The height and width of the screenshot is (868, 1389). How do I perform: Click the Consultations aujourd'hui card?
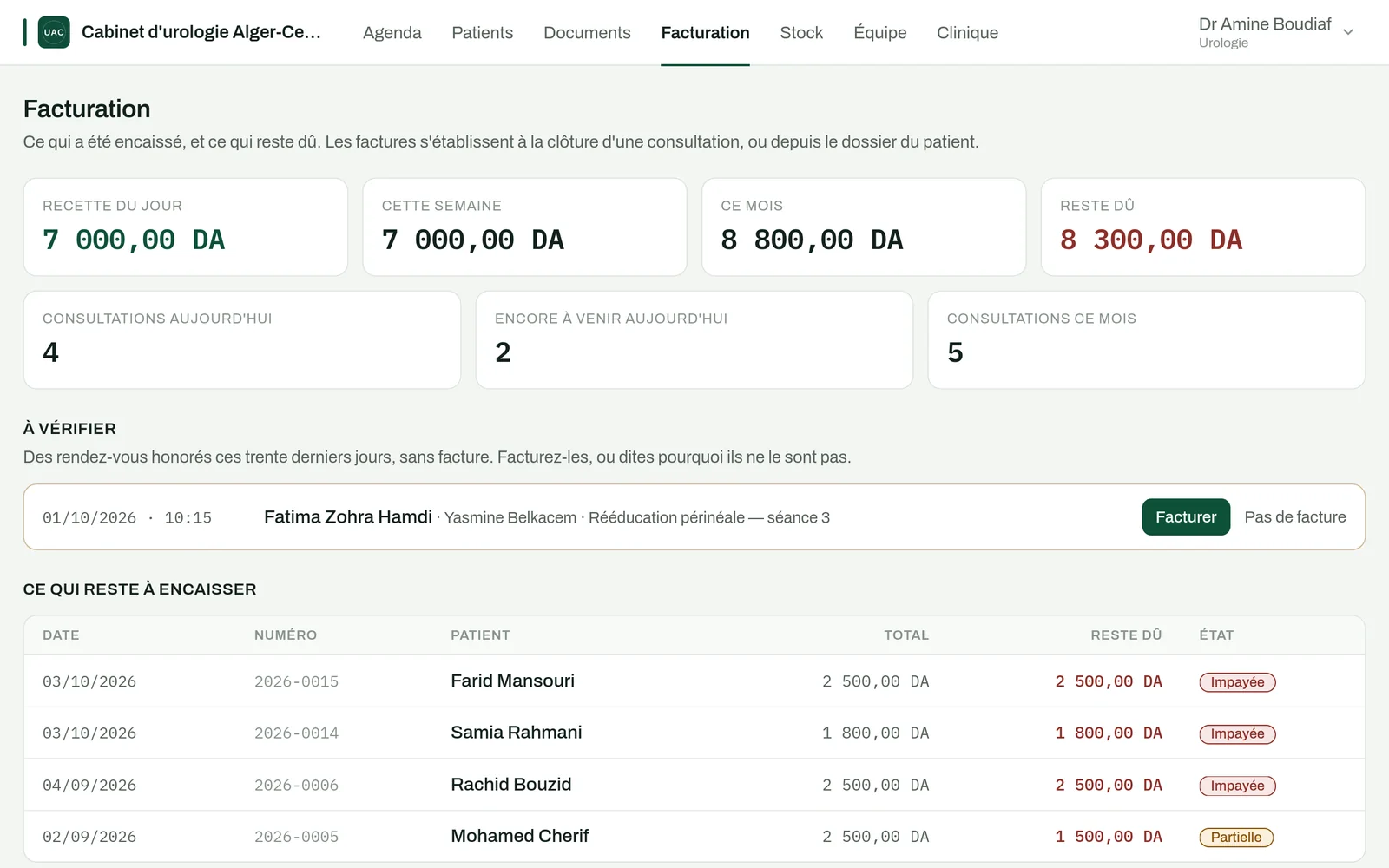[x=242, y=340]
